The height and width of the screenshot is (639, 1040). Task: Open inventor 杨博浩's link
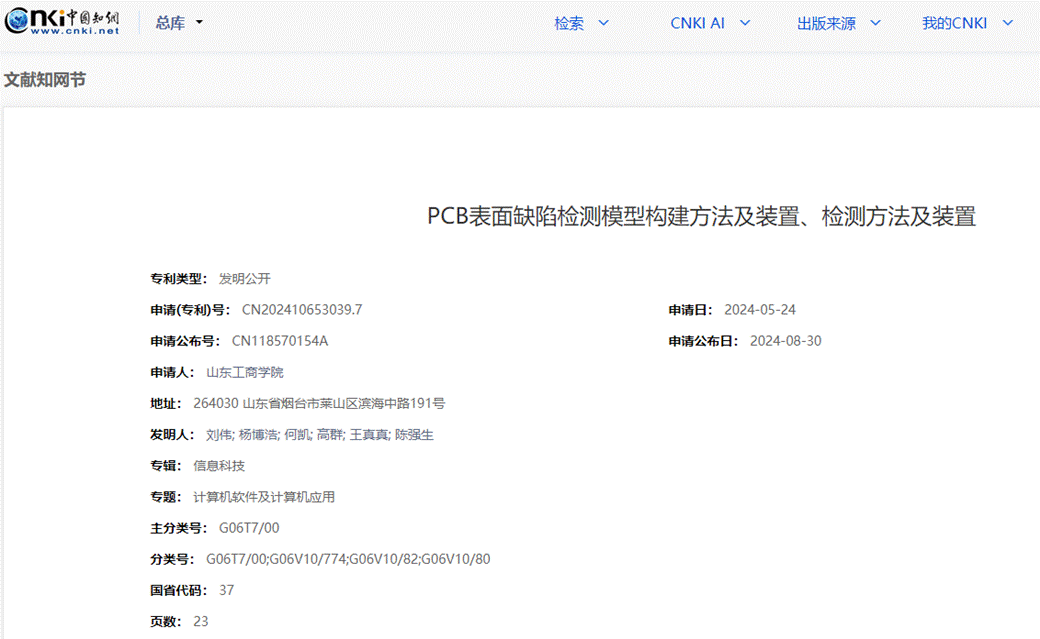click(x=257, y=434)
